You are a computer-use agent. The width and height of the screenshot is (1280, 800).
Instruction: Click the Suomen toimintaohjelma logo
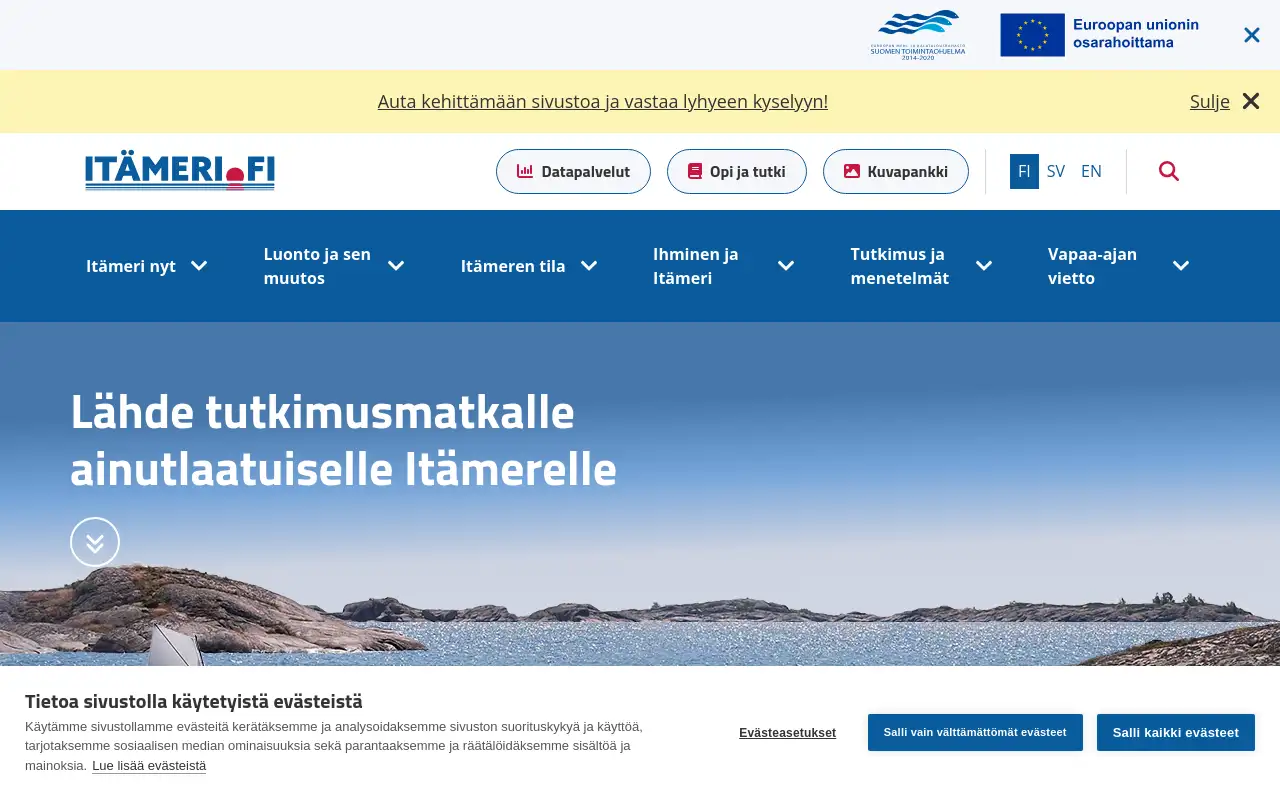point(918,35)
